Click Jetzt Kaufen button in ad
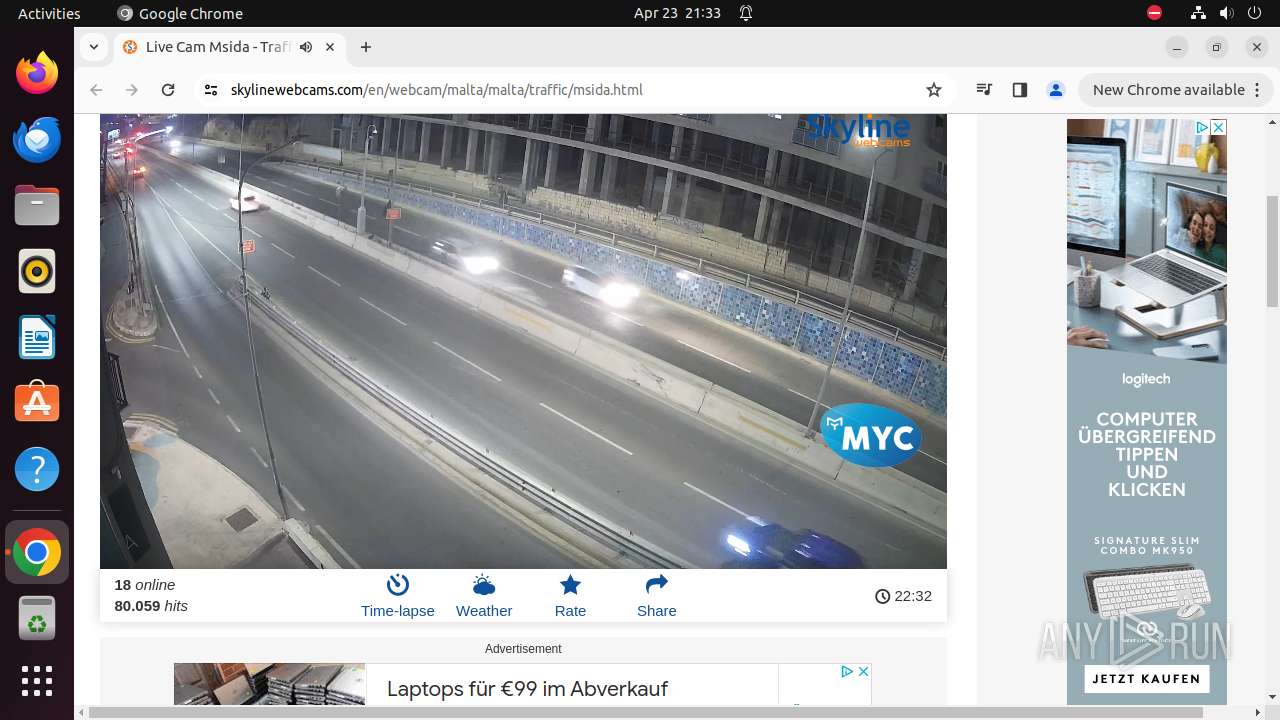This screenshot has height=720, width=1280. click(1146, 679)
